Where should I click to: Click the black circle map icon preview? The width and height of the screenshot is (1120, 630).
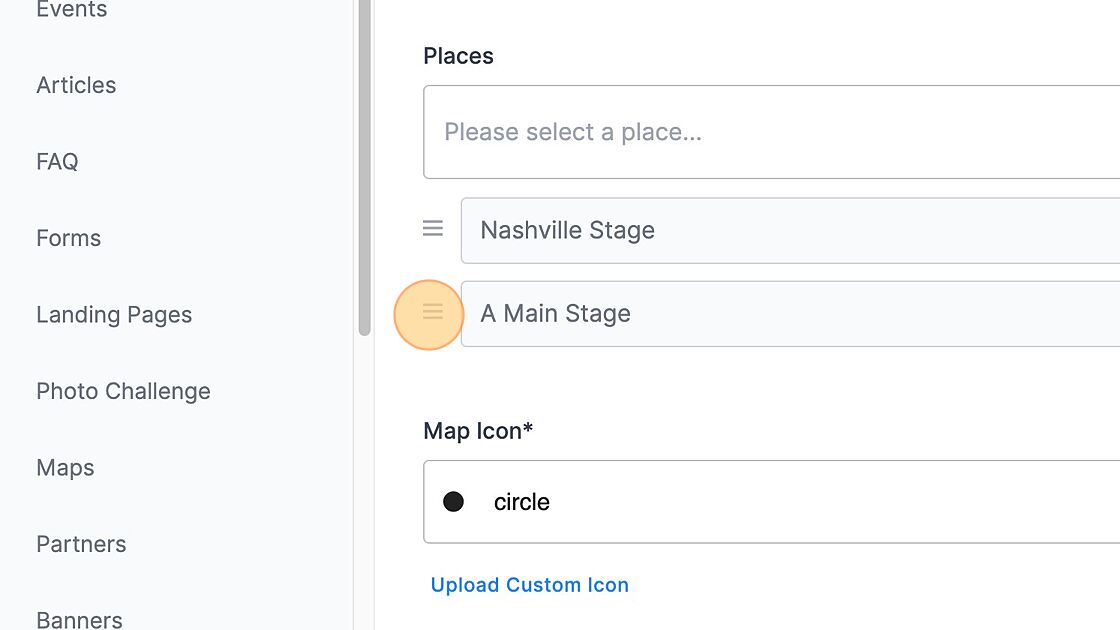[454, 502]
